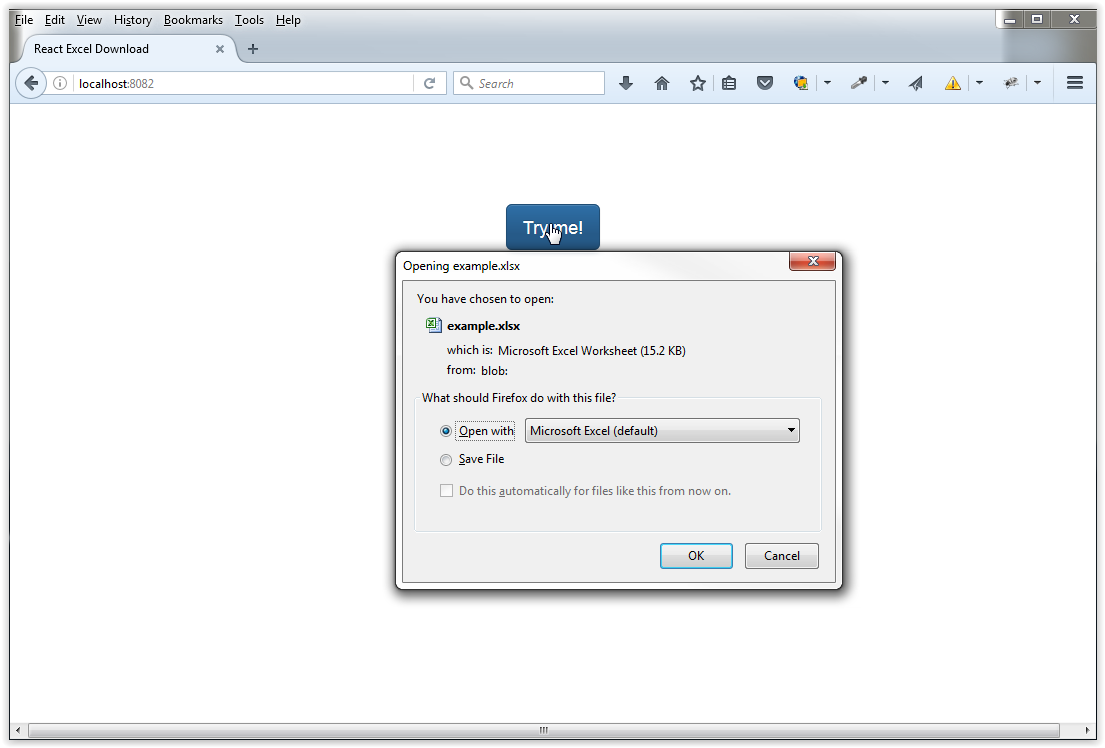Click the scrollbar left arrow
Image resolution: width=1105 pixels, height=748 pixels.
click(x=18, y=730)
